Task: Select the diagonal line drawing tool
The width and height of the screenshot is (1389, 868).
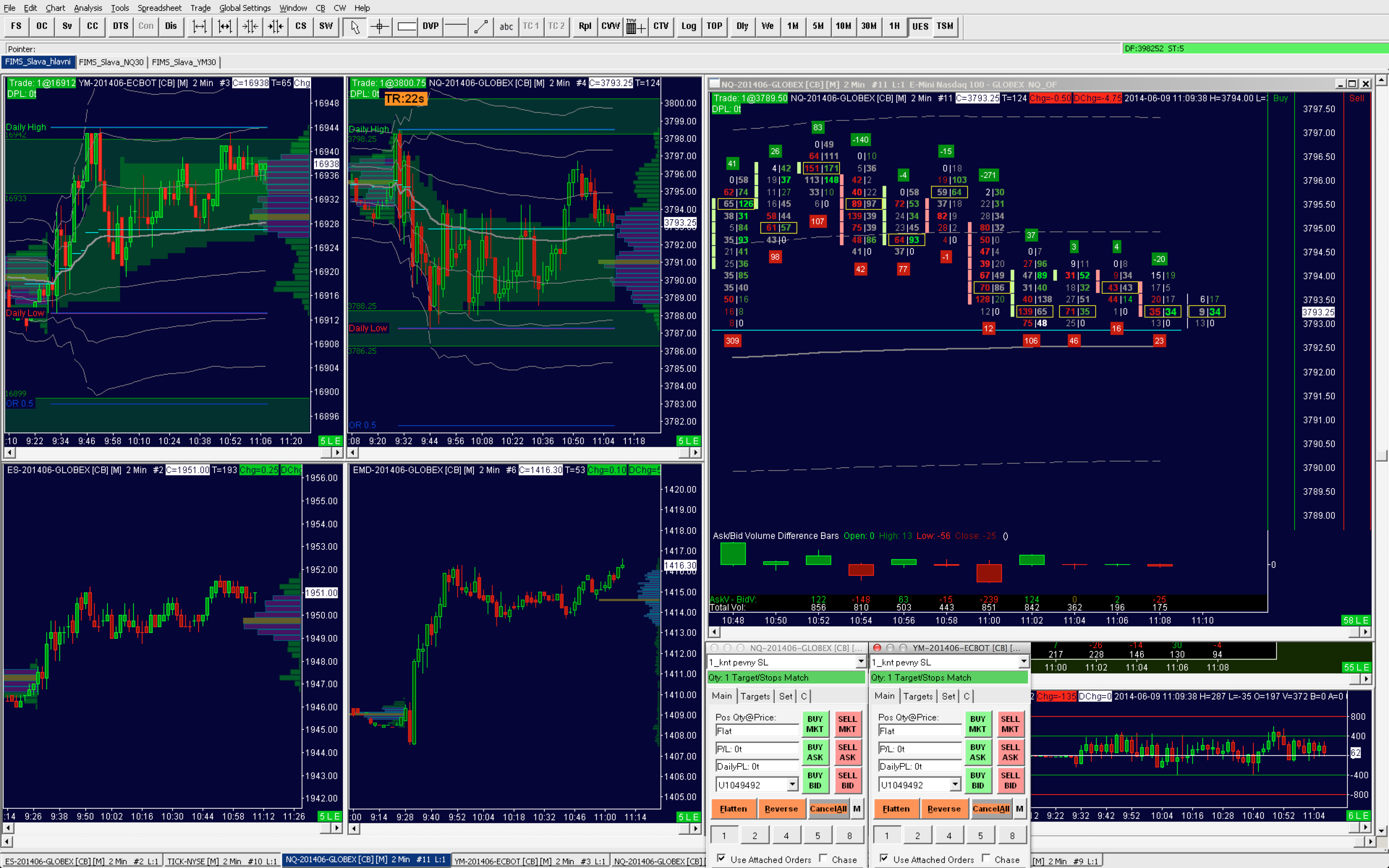Action: coord(481,26)
